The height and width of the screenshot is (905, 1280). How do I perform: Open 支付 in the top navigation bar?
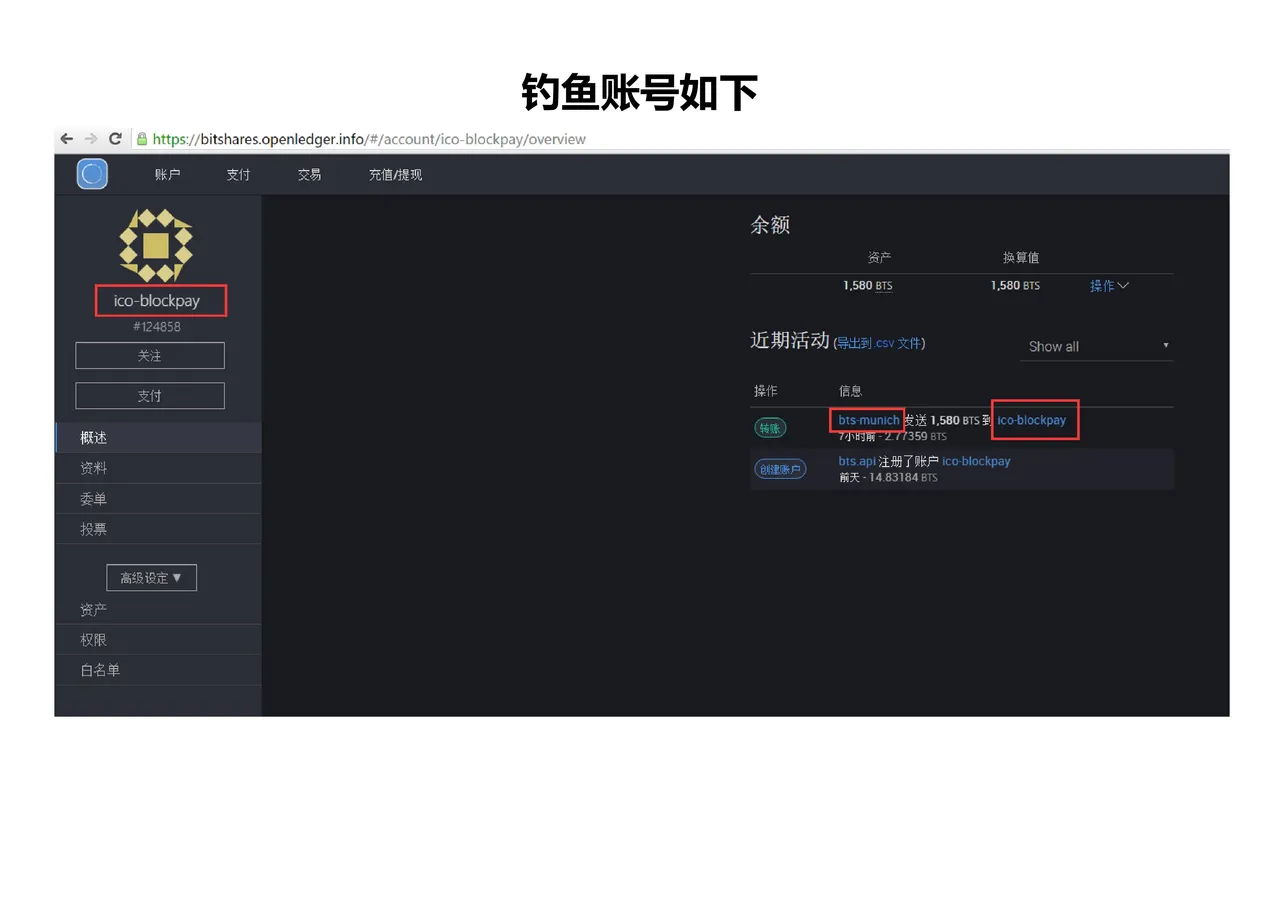[x=238, y=175]
